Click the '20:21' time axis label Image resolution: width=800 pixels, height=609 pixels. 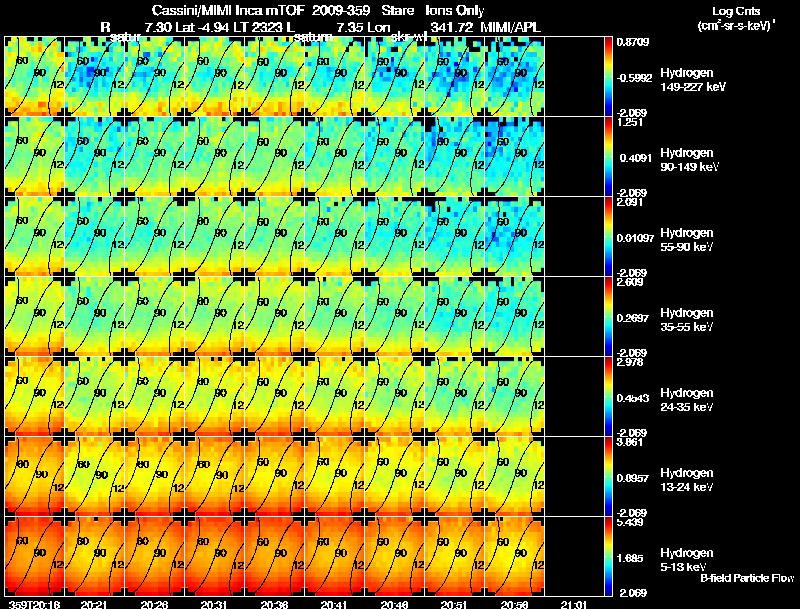coord(94,604)
